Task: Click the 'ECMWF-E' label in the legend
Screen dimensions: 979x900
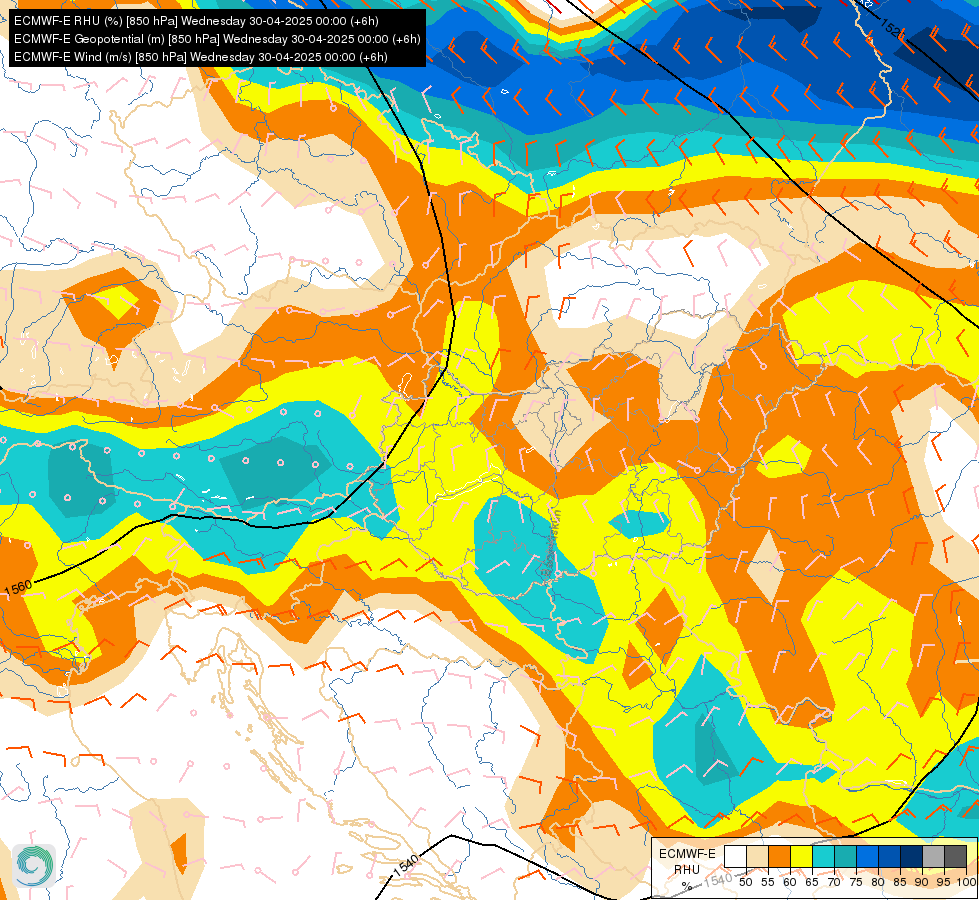Action: coord(687,854)
